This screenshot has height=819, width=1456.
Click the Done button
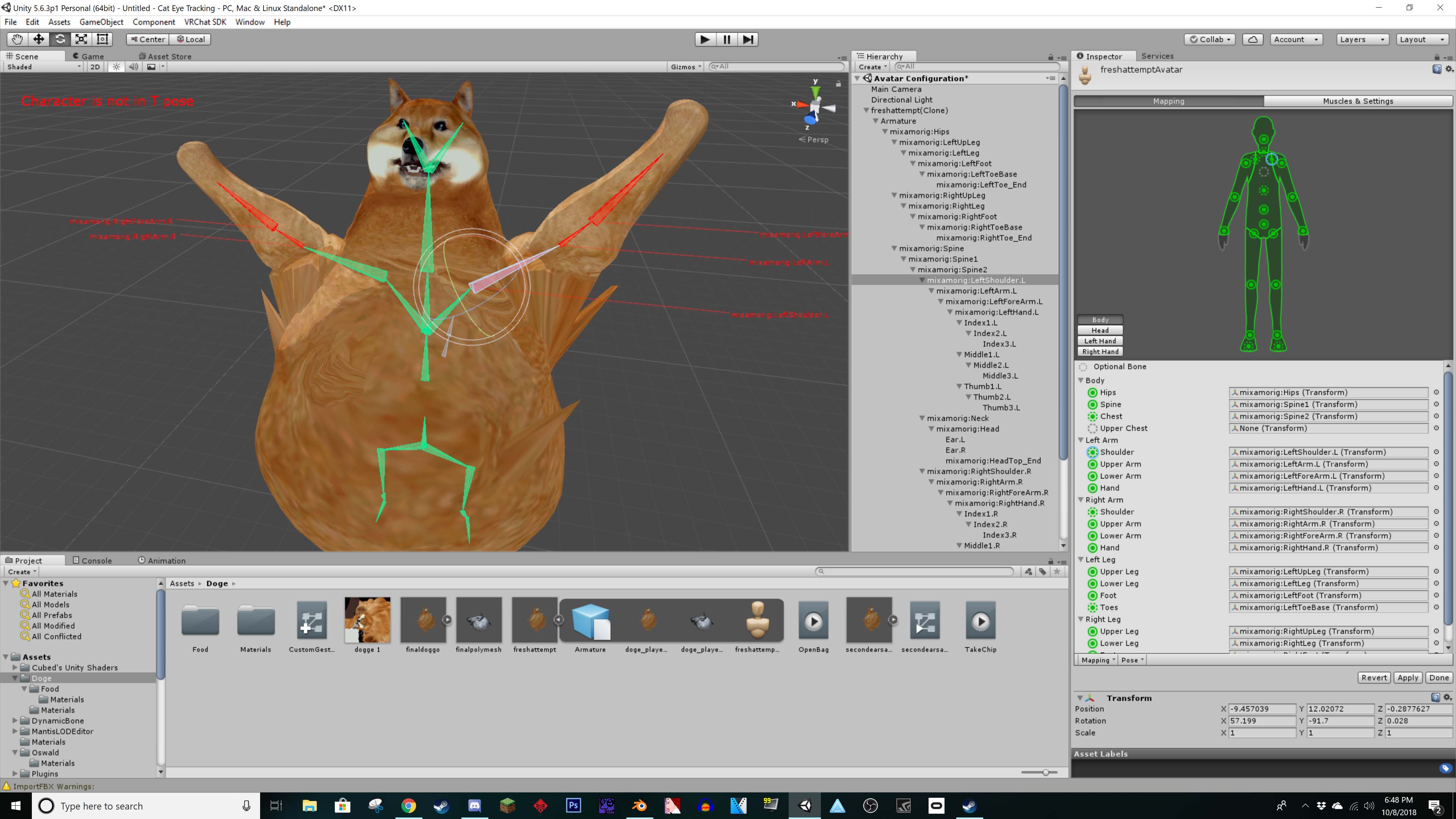[1439, 677]
